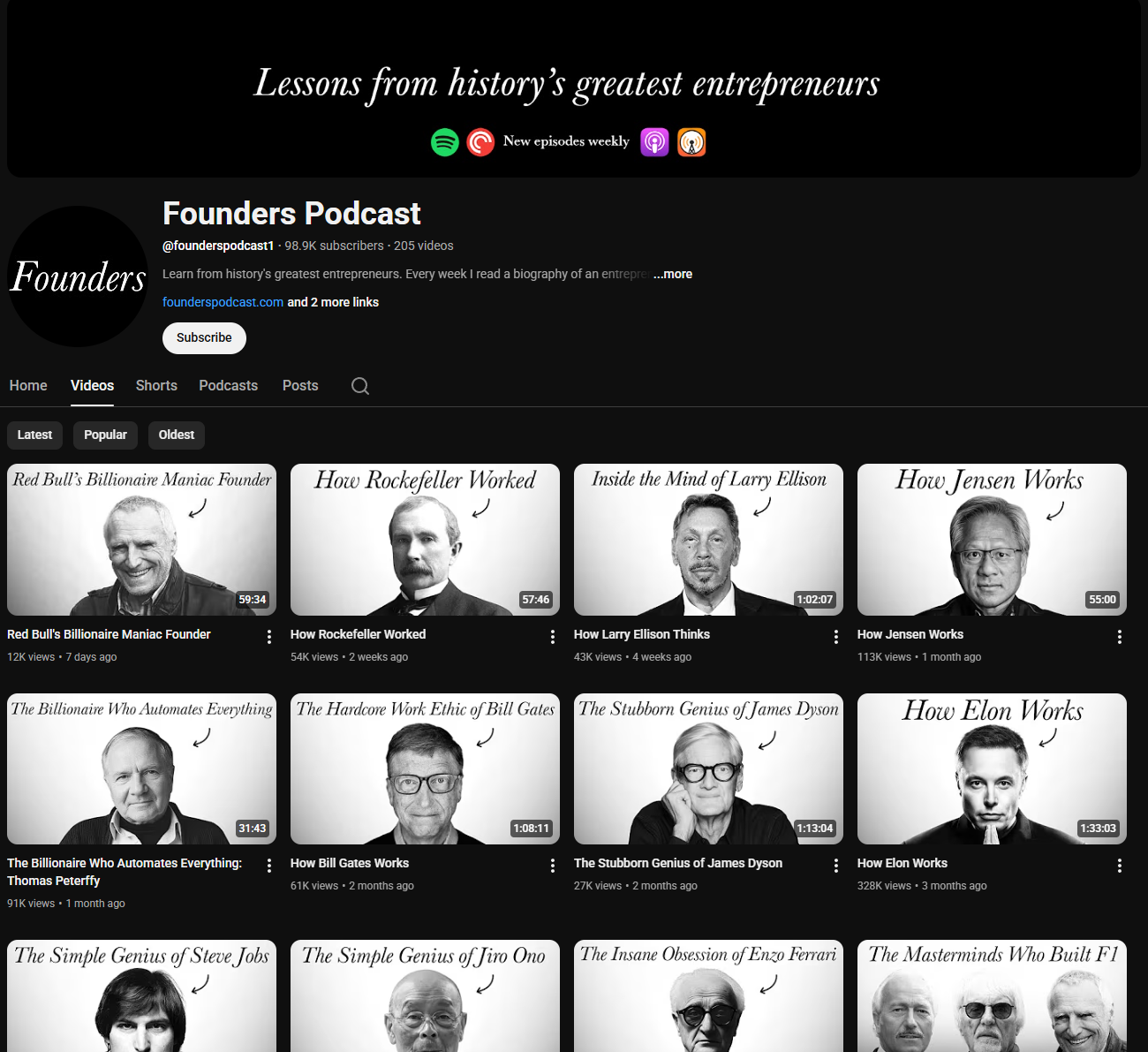Open three-dot menu for How Bill Gates Works
Image resolution: width=1148 pixels, height=1052 pixels.
(553, 866)
